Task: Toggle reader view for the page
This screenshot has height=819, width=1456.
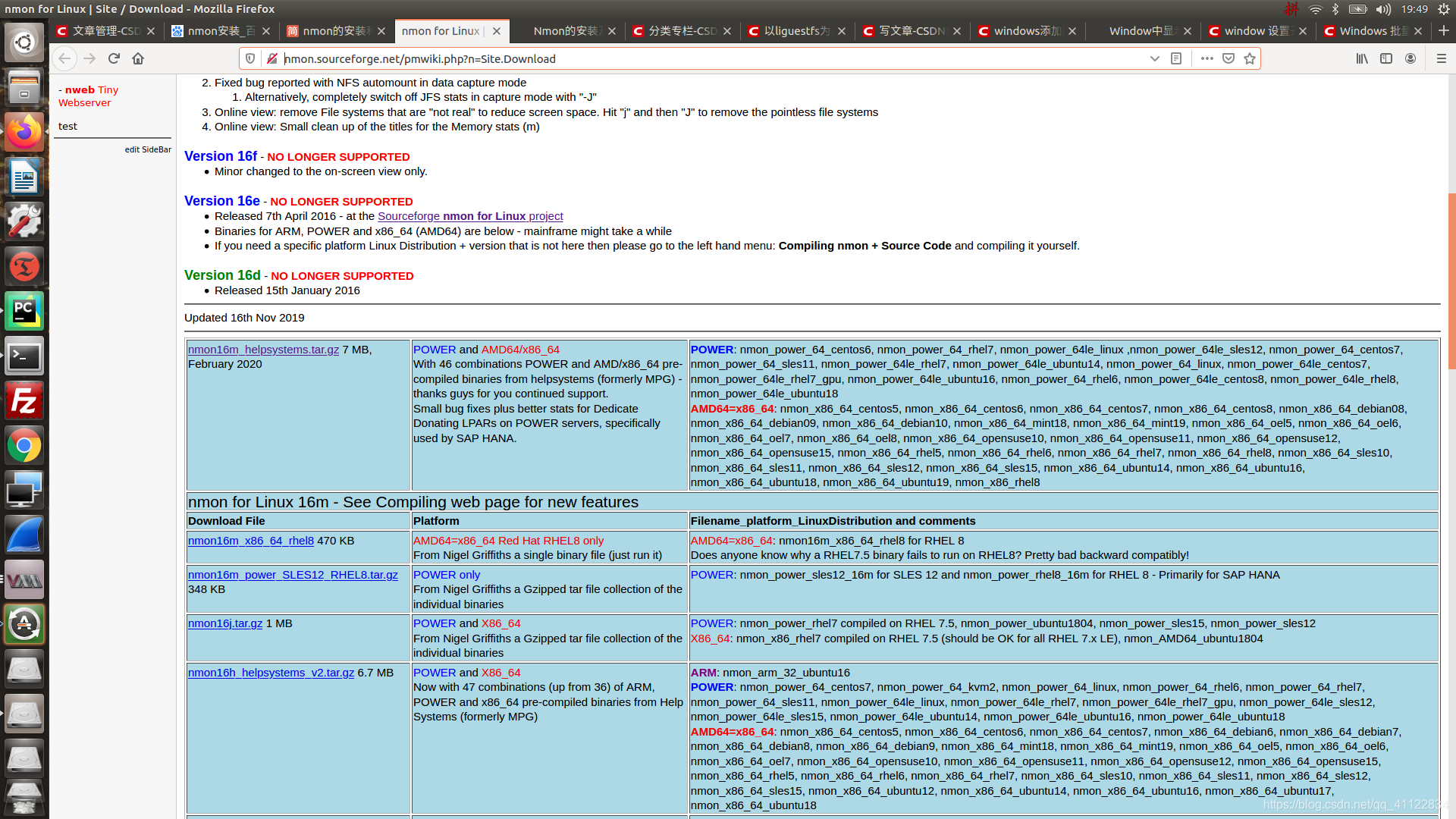Action: coord(1176,58)
